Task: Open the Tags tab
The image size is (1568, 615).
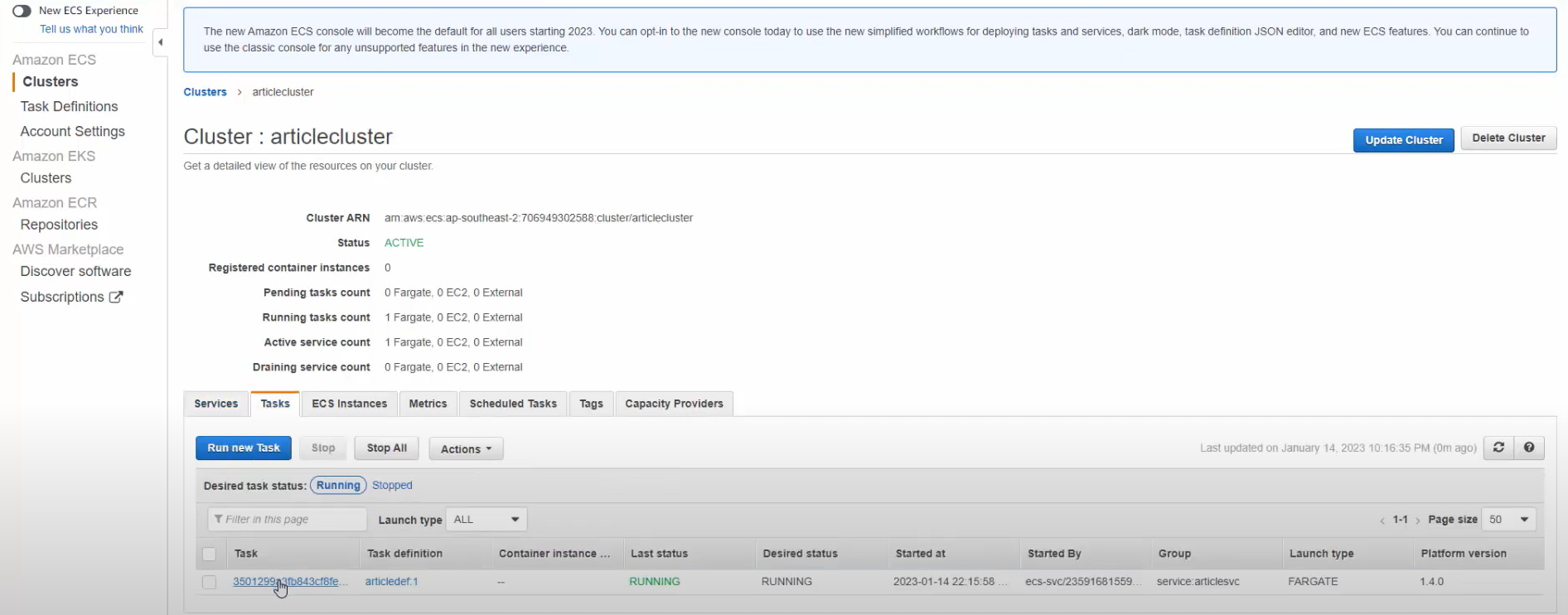Action: [x=591, y=404]
